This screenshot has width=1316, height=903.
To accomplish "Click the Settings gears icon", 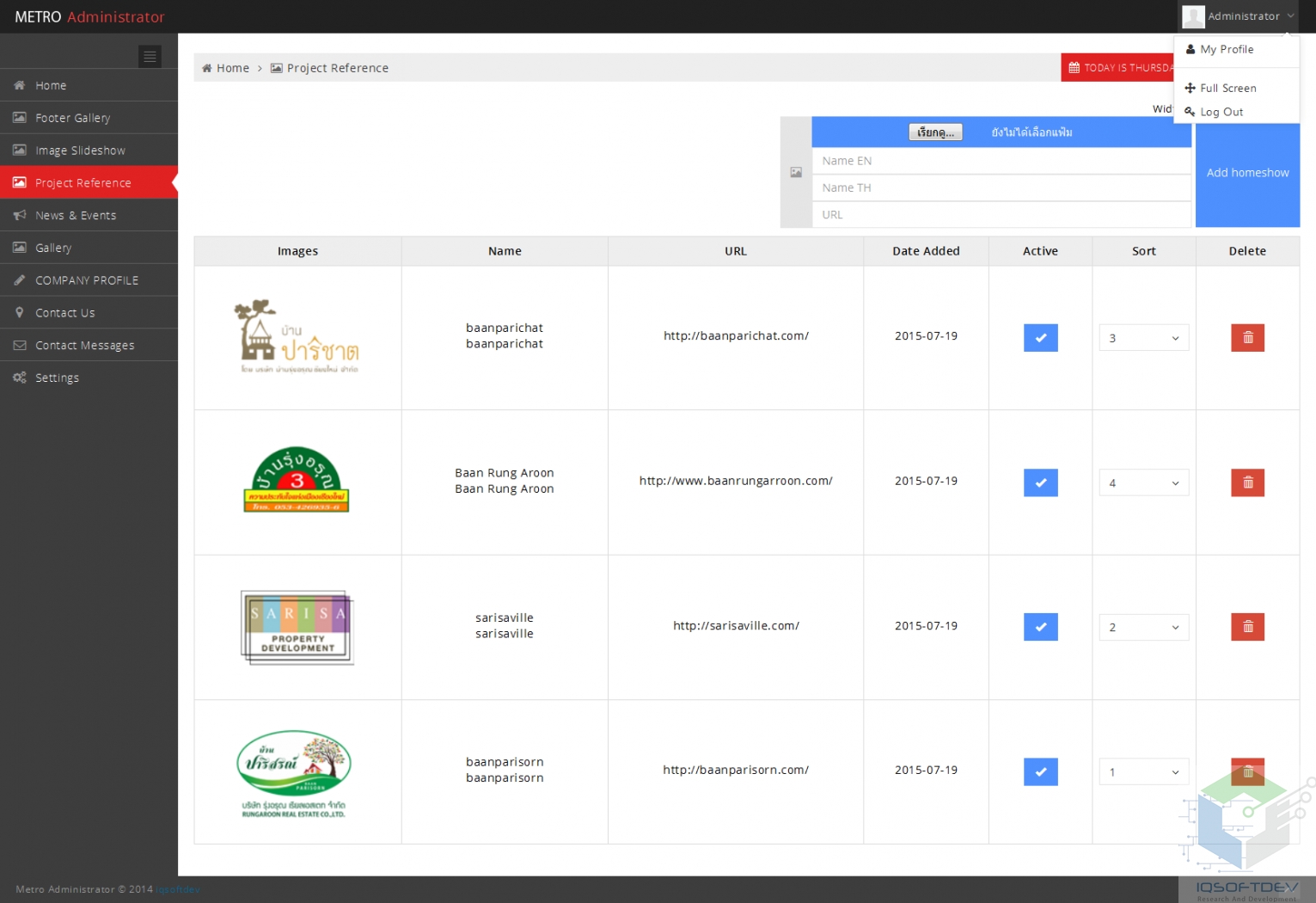I will click(19, 378).
